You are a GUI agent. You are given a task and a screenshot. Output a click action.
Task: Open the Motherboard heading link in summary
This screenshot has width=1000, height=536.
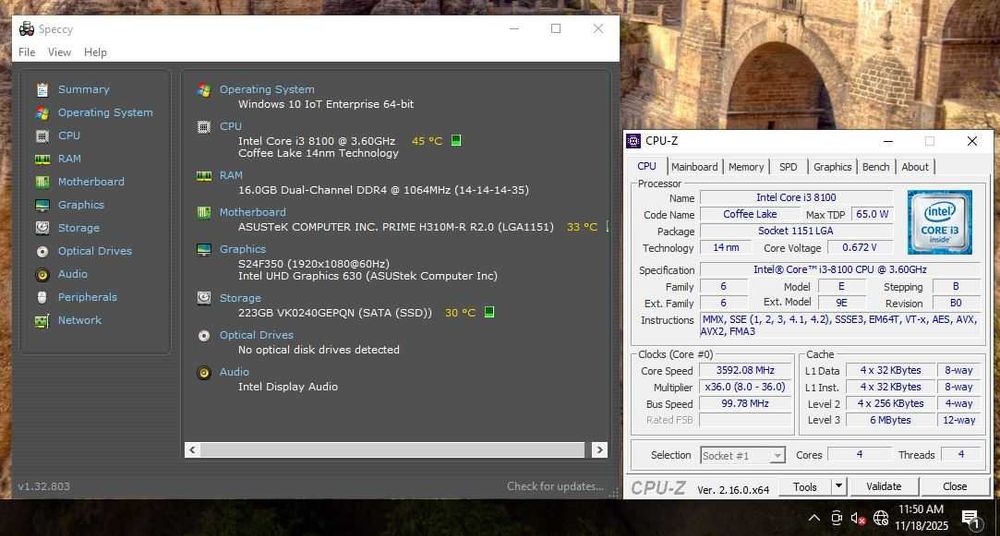pos(253,212)
